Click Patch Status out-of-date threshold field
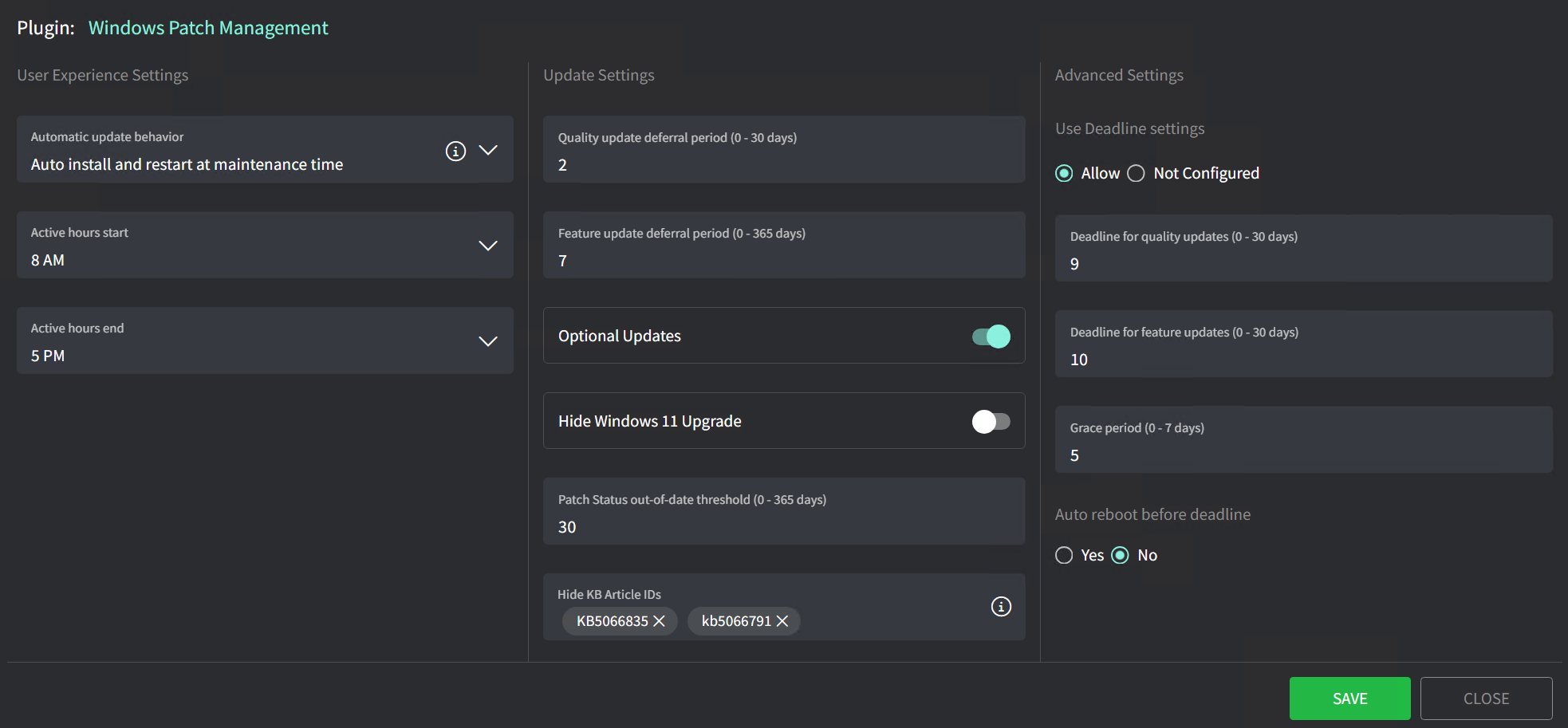 (783, 527)
